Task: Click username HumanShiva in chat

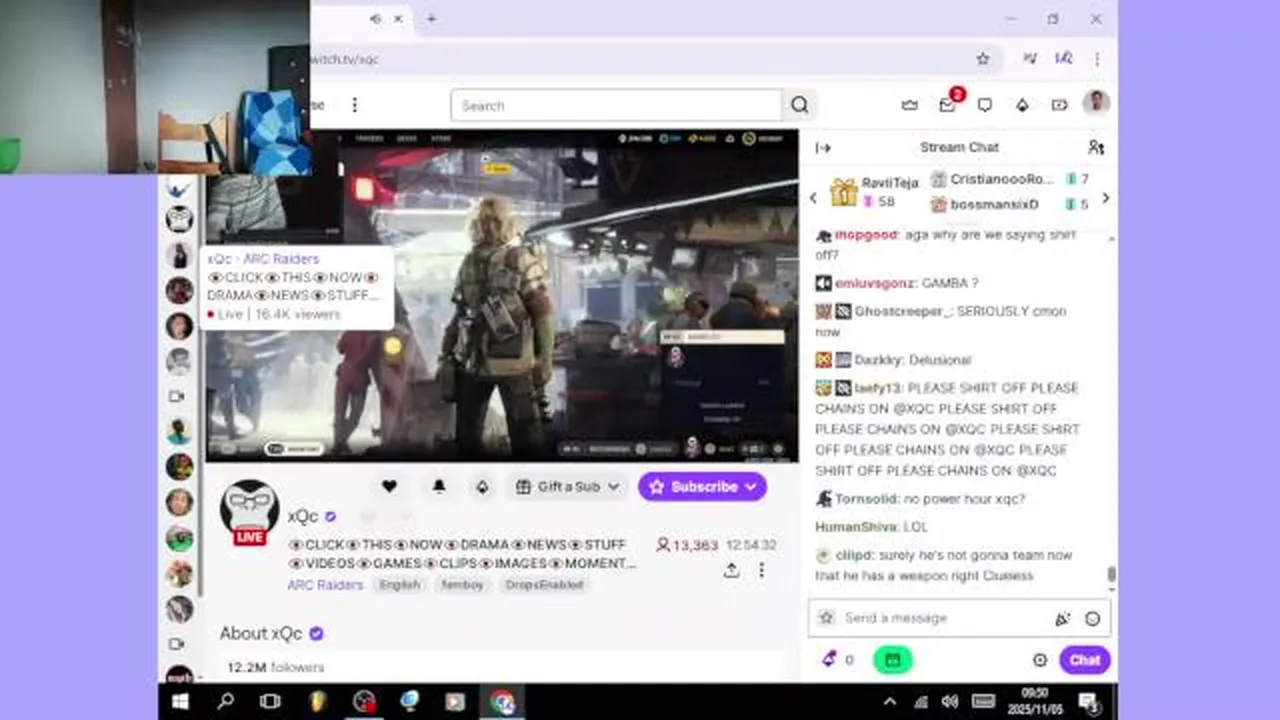Action: (856, 527)
